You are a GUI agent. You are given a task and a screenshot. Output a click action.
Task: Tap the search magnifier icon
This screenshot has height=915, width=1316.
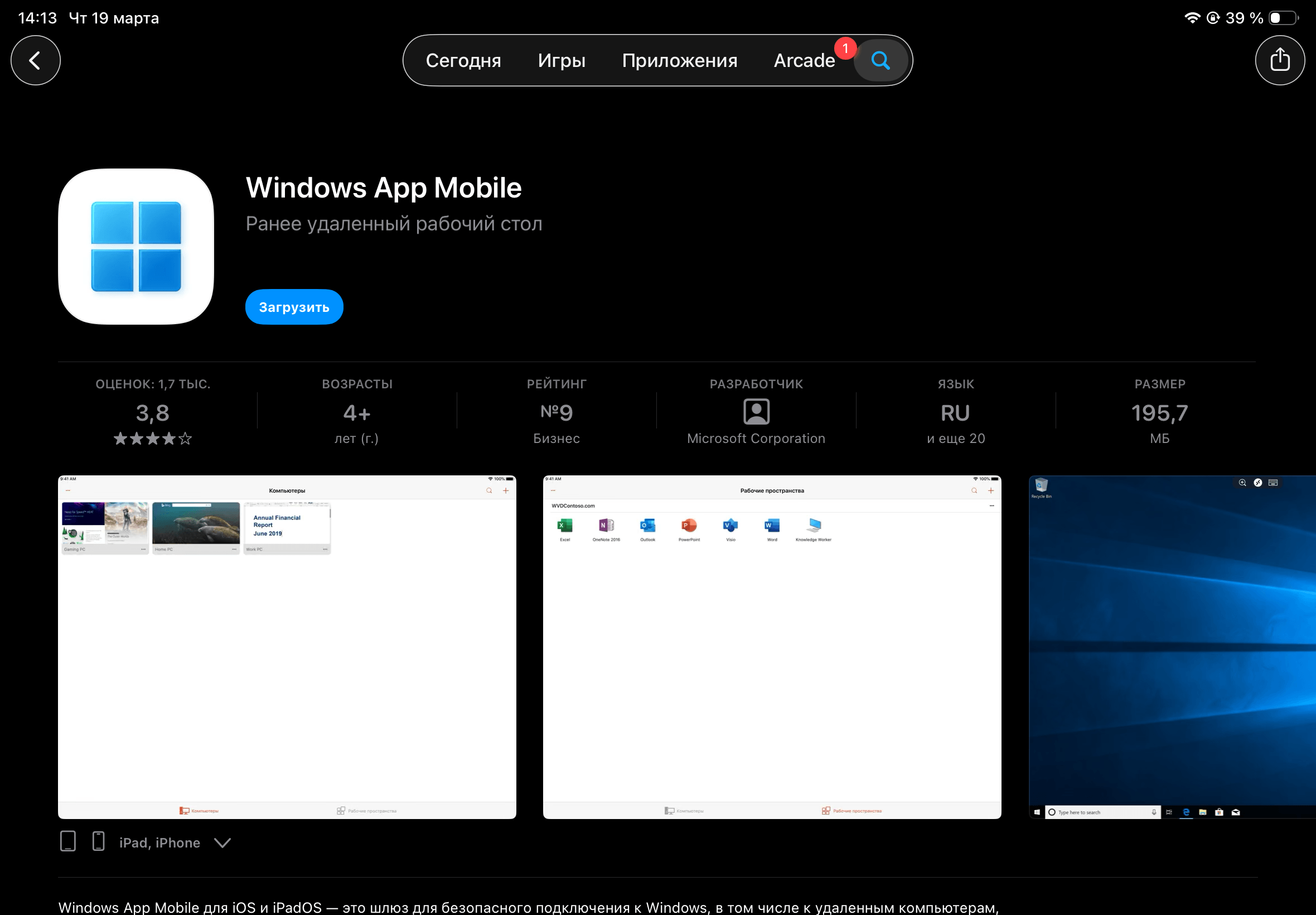click(880, 60)
